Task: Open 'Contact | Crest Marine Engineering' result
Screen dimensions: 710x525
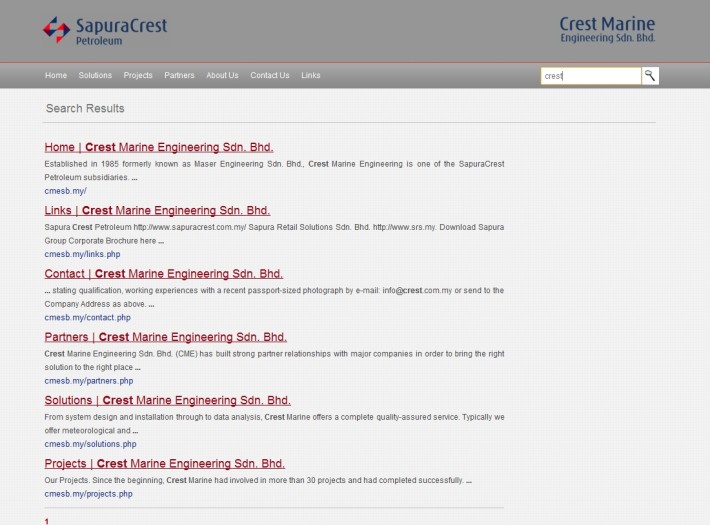Action: click(x=164, y=274)
